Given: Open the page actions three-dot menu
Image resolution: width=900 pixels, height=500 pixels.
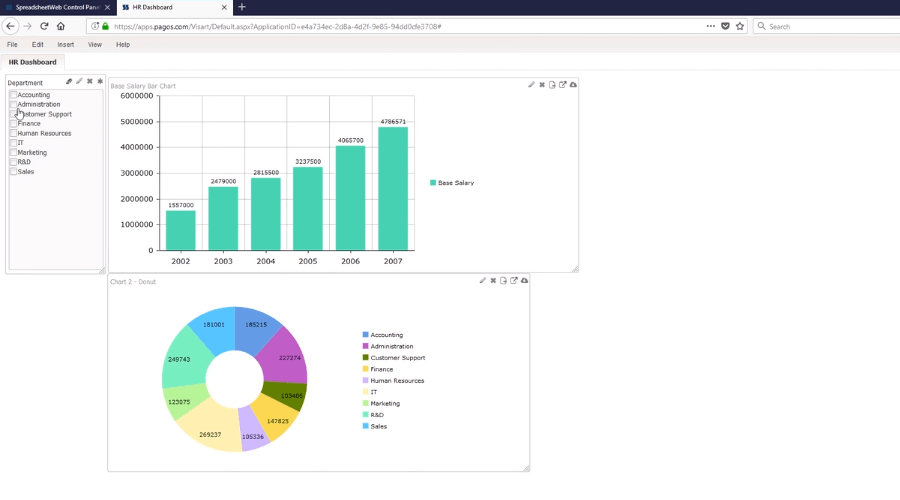Looking at the screenshot, I should coord(711,26).
